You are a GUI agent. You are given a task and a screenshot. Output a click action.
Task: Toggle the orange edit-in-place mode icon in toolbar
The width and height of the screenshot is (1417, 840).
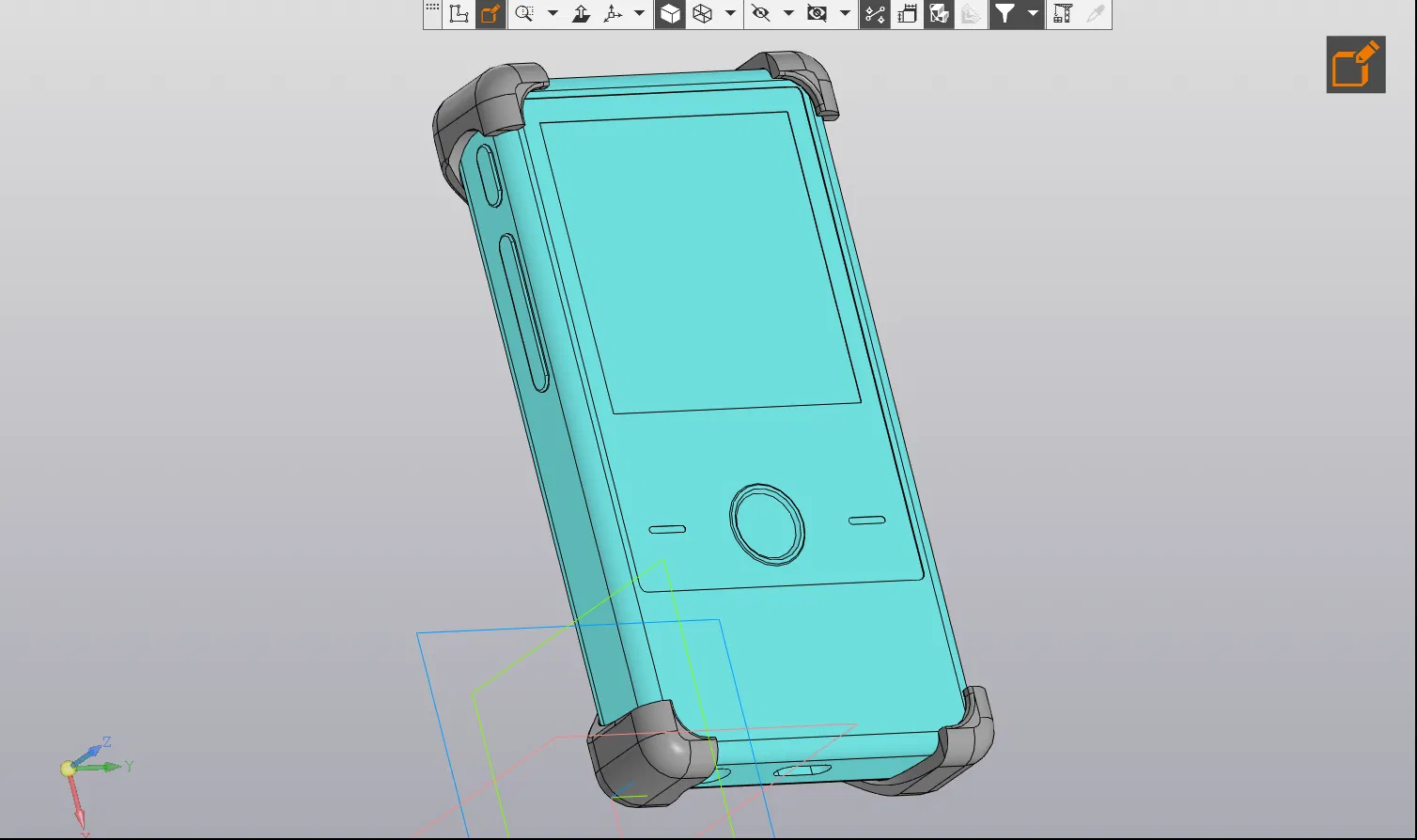coord(490,14)
